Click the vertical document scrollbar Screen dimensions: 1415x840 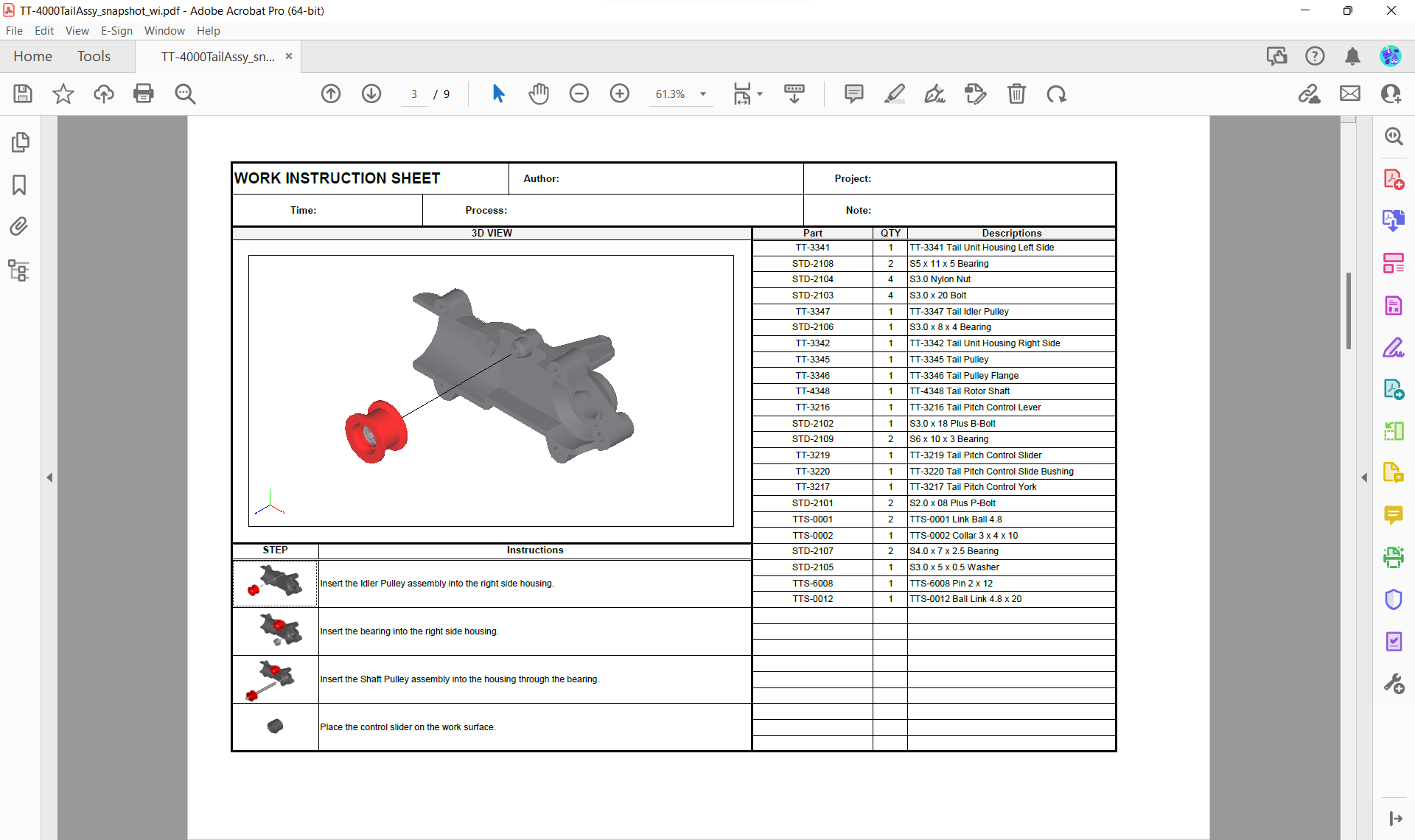click(x=1348, y=309)
